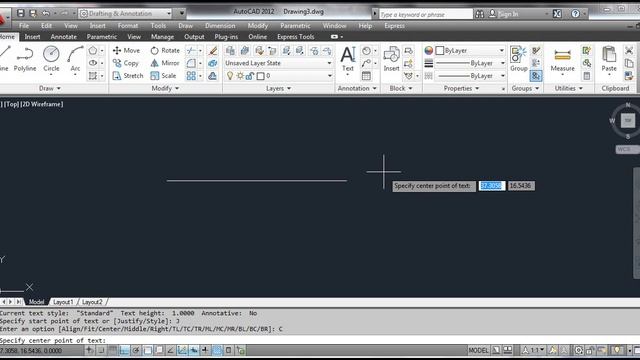640x360 pixels.
Task: Click the Save icon in quick access toolbar
Action: tap(20, 13)
